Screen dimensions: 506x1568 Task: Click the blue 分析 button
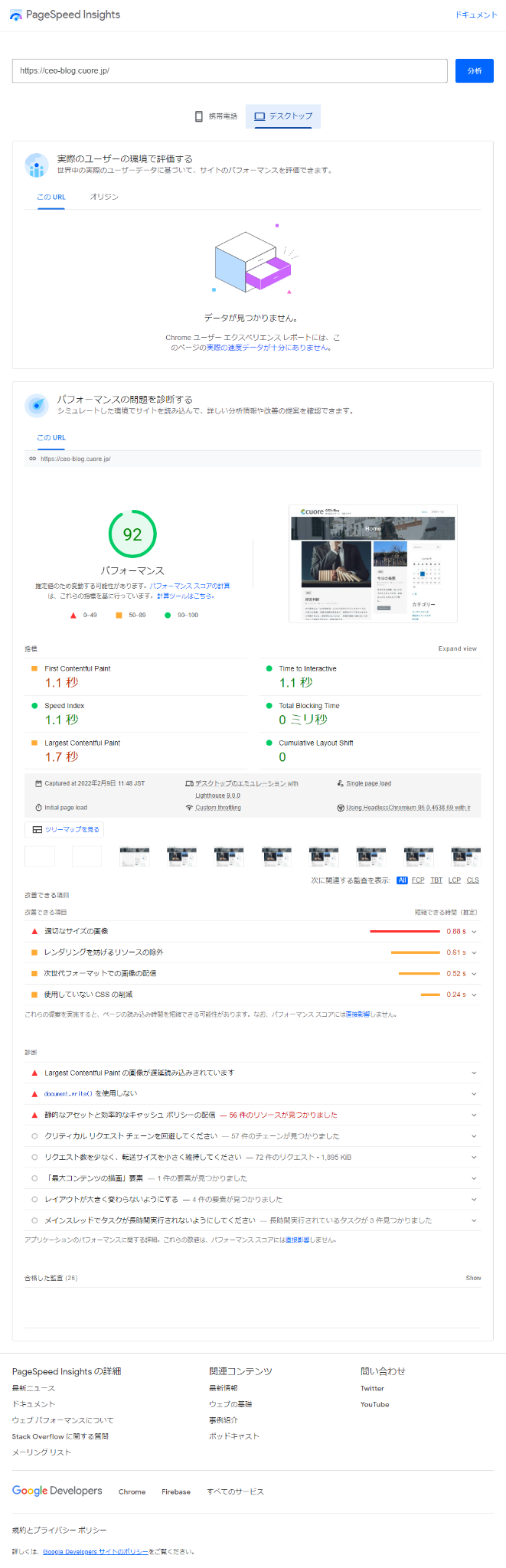pyautogui.click(x=475, y=71)
